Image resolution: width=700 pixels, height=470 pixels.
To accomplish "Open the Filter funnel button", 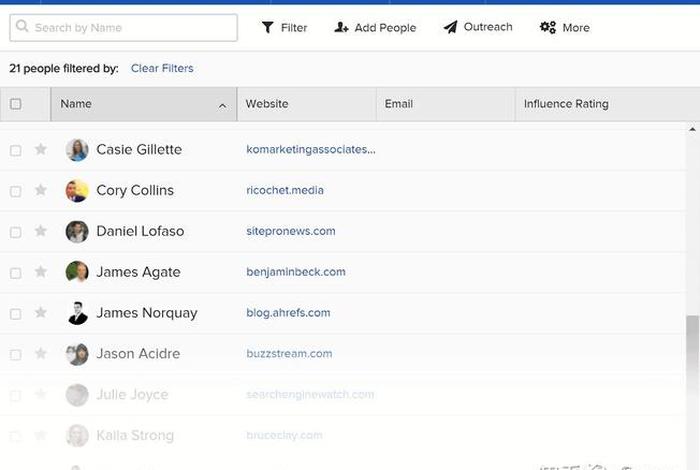I will click(284, 28).
